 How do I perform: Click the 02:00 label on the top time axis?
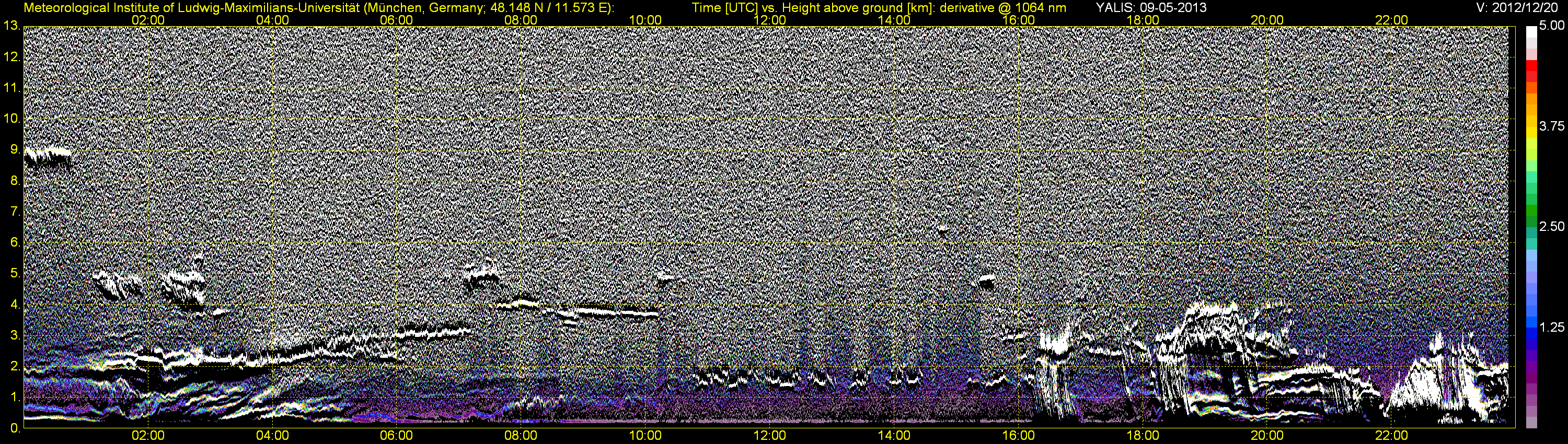pyautogui.click(x=148, y=20)
